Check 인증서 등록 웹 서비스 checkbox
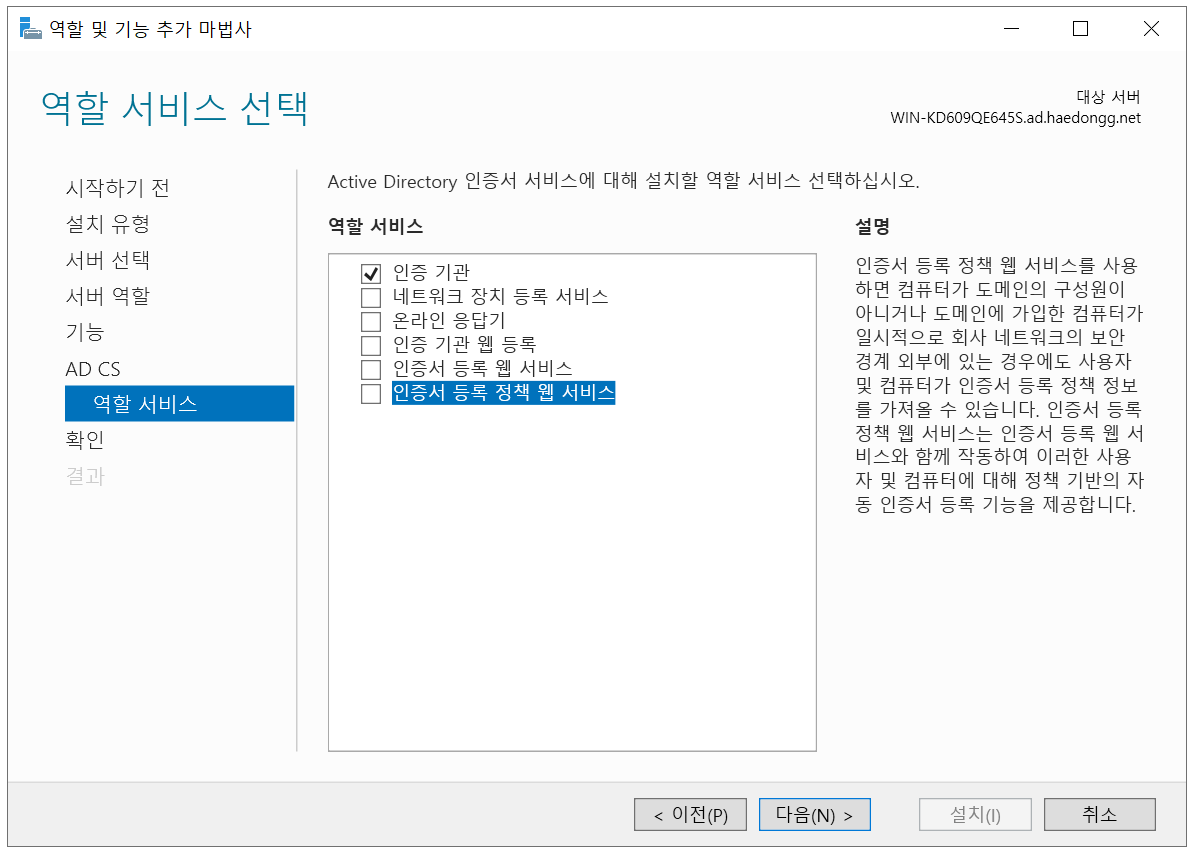This screenshot has width=1195, height=854. (x=371, y=369)
